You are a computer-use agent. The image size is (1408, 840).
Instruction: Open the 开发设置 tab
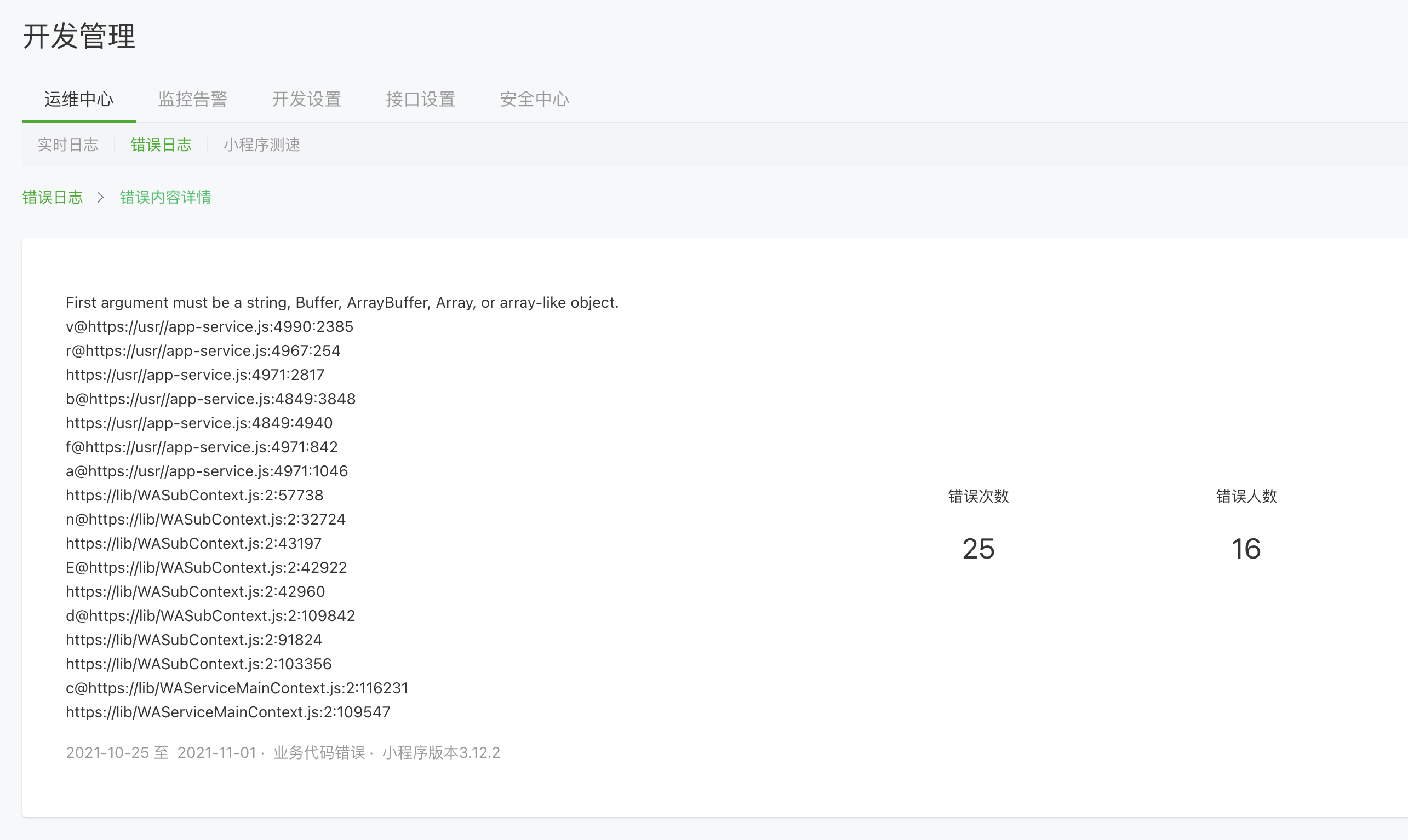click(306, 99)
